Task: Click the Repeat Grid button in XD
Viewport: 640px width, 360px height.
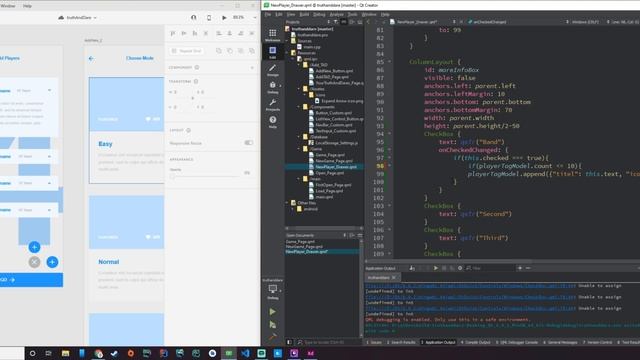Action: [187, 51]
